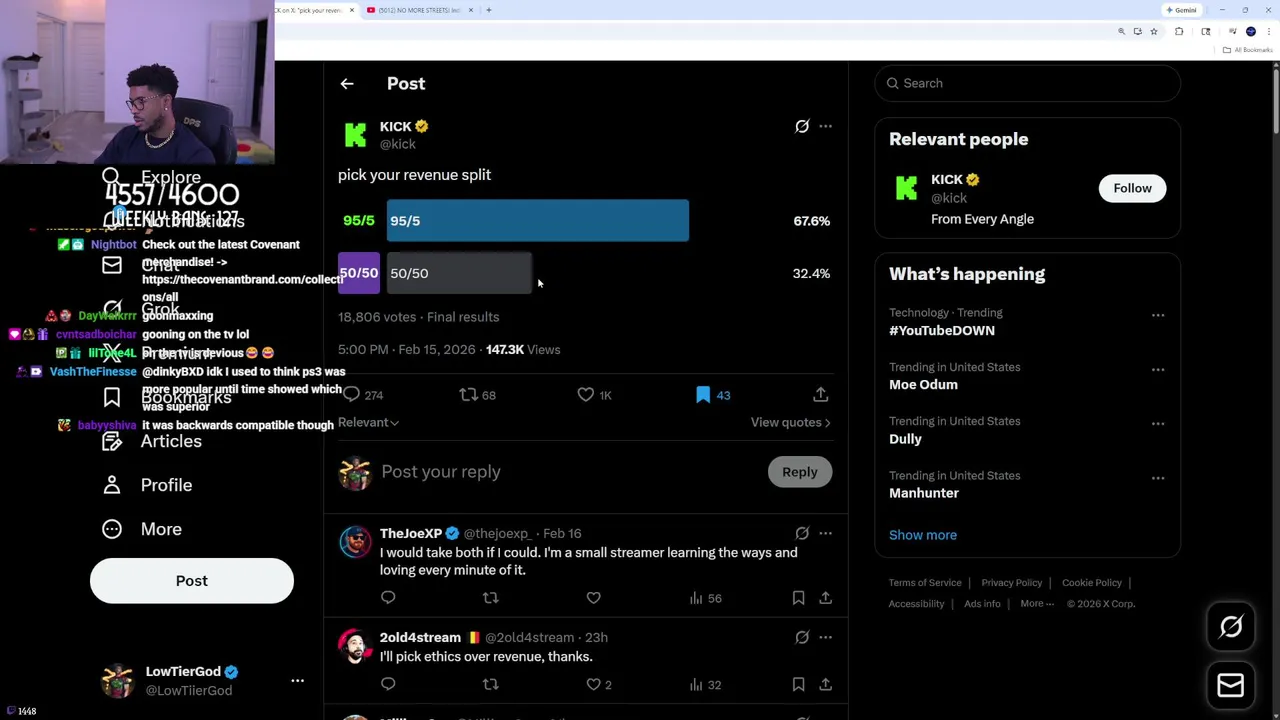Bookmark TheJoeXP's reply
This screenshot has height=720, width=1280.
(x=798, y=598)
